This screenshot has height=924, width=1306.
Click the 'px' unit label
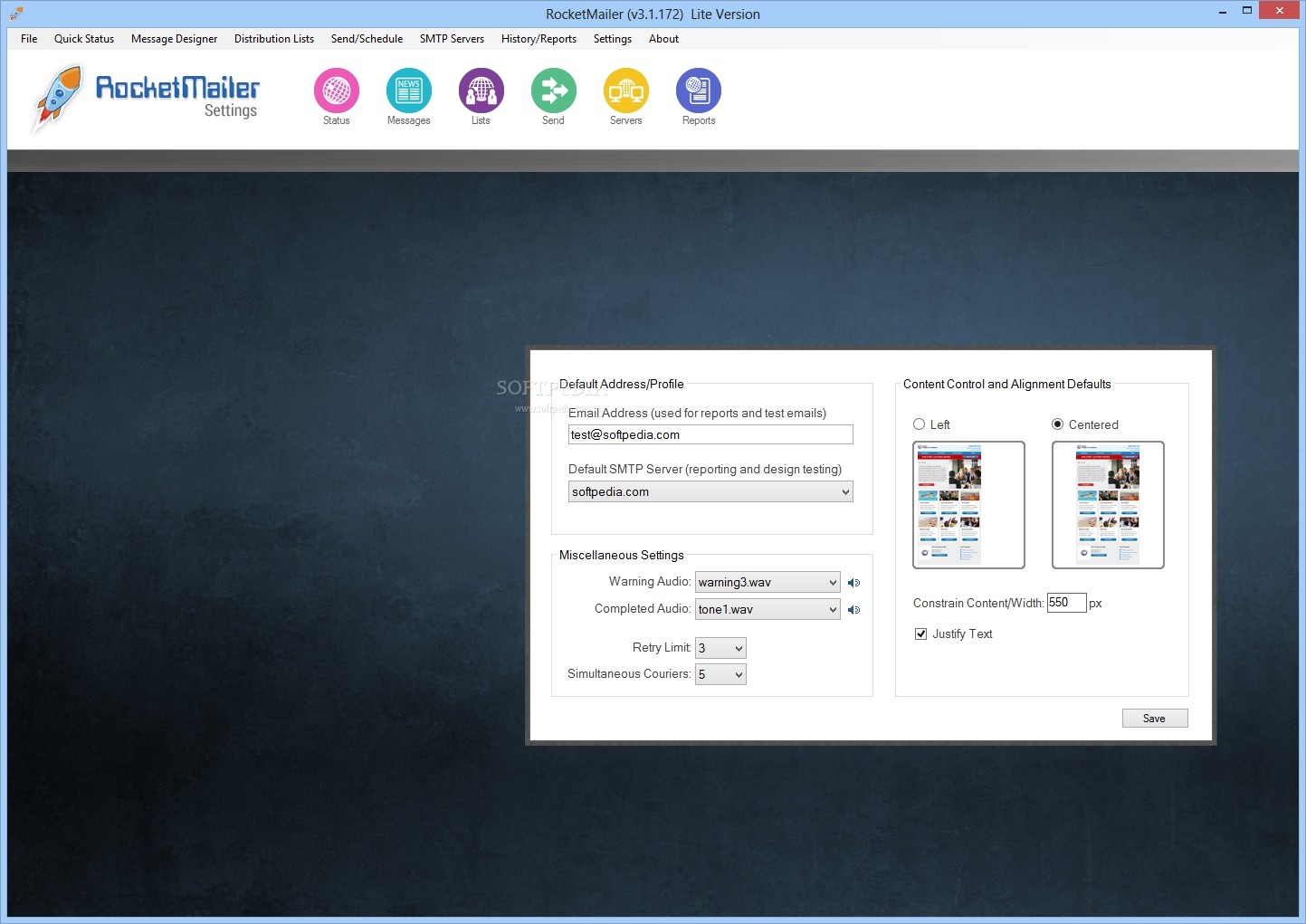coord(1095,604)
